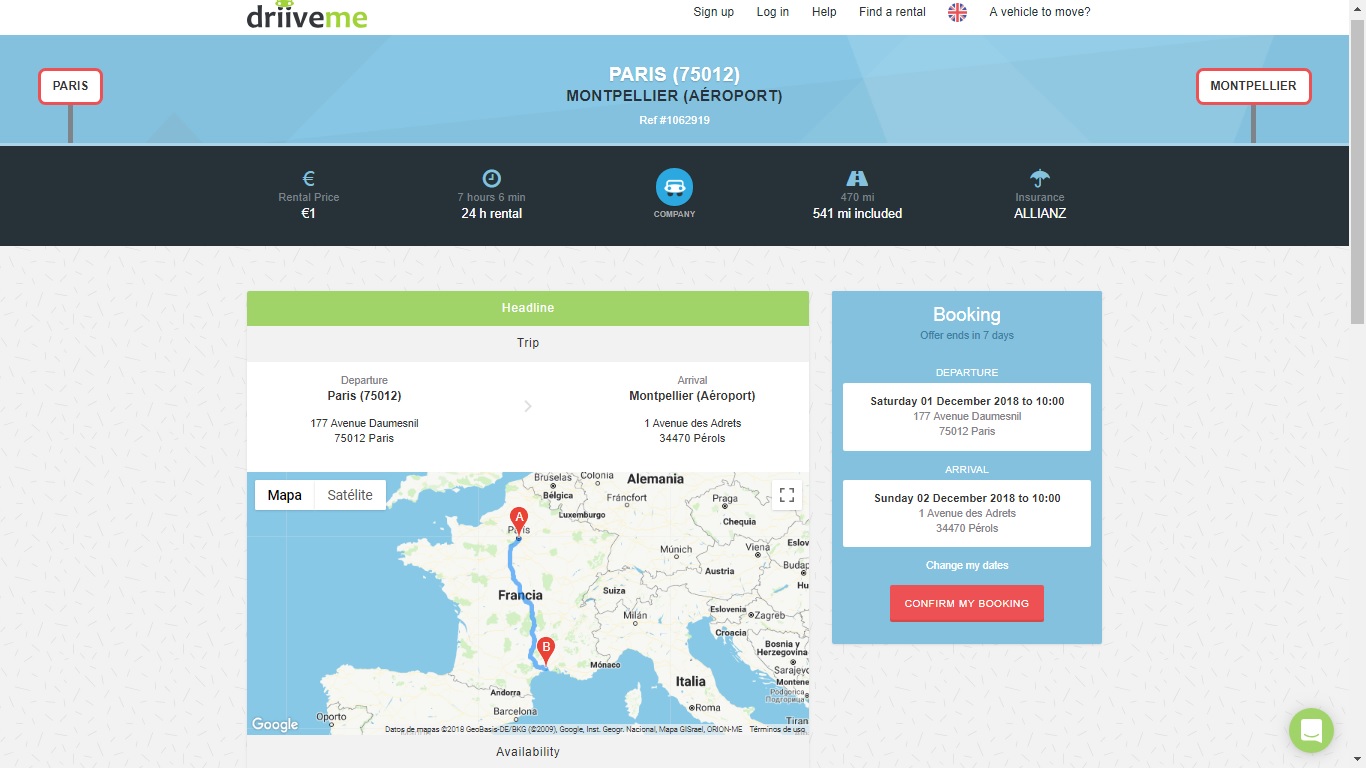Click the blue Company car icon
The width and height of the screenshot is (1366, 768).
click(674, 187)
